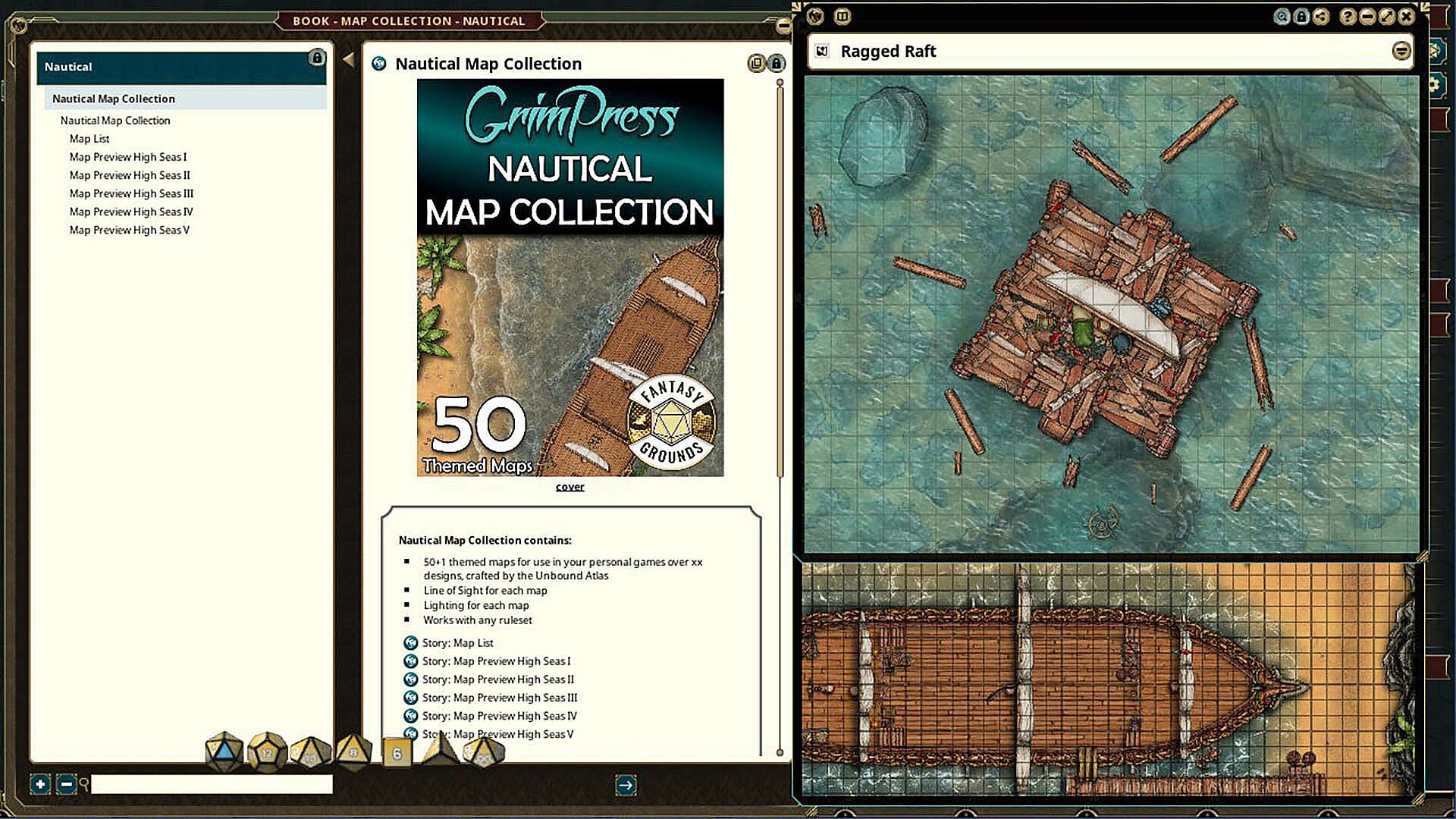The width and height of the screenshot is (1456, 819).
Task: Click the book icon in image window header
Action: (x=842, y=17)
